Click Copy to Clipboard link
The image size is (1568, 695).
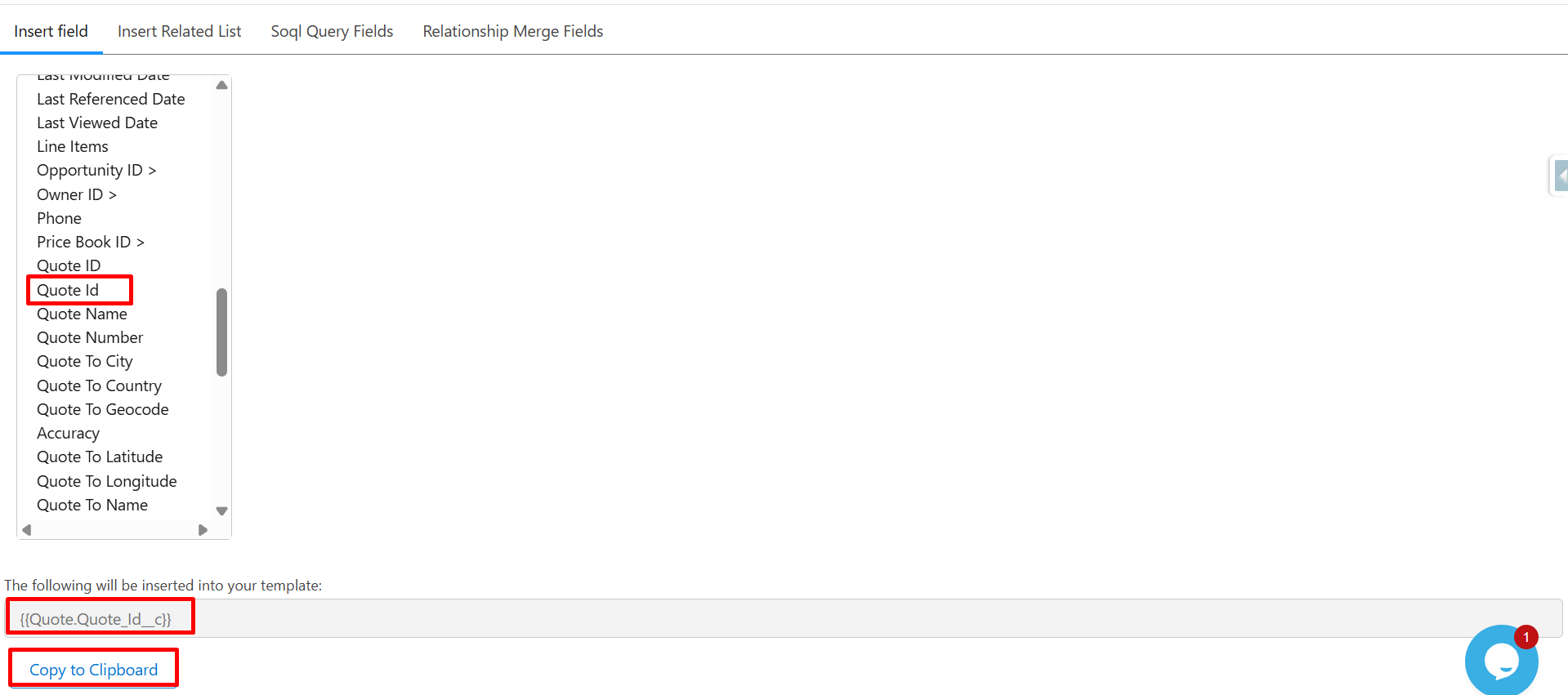point(93,670)
